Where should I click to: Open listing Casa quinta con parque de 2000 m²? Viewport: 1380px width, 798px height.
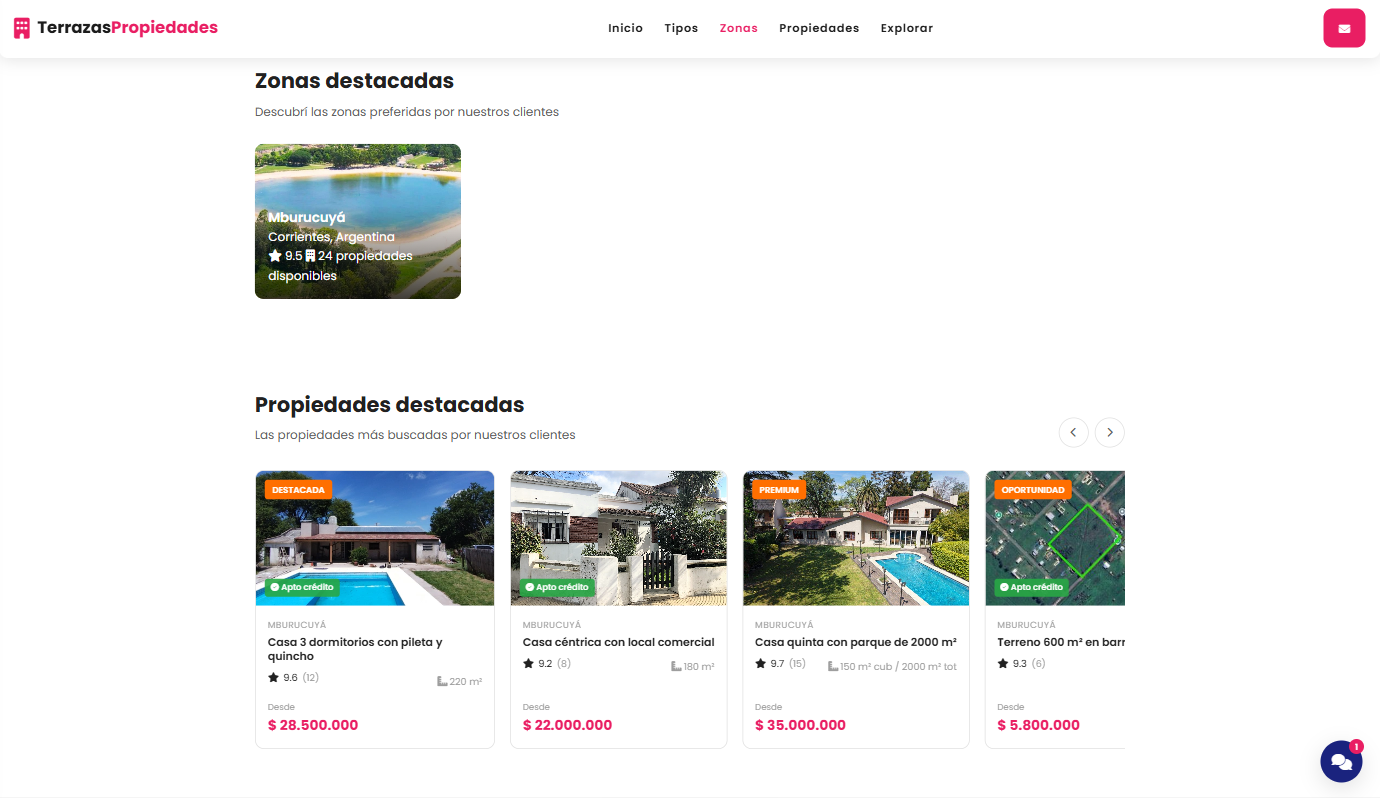[856, 642]
